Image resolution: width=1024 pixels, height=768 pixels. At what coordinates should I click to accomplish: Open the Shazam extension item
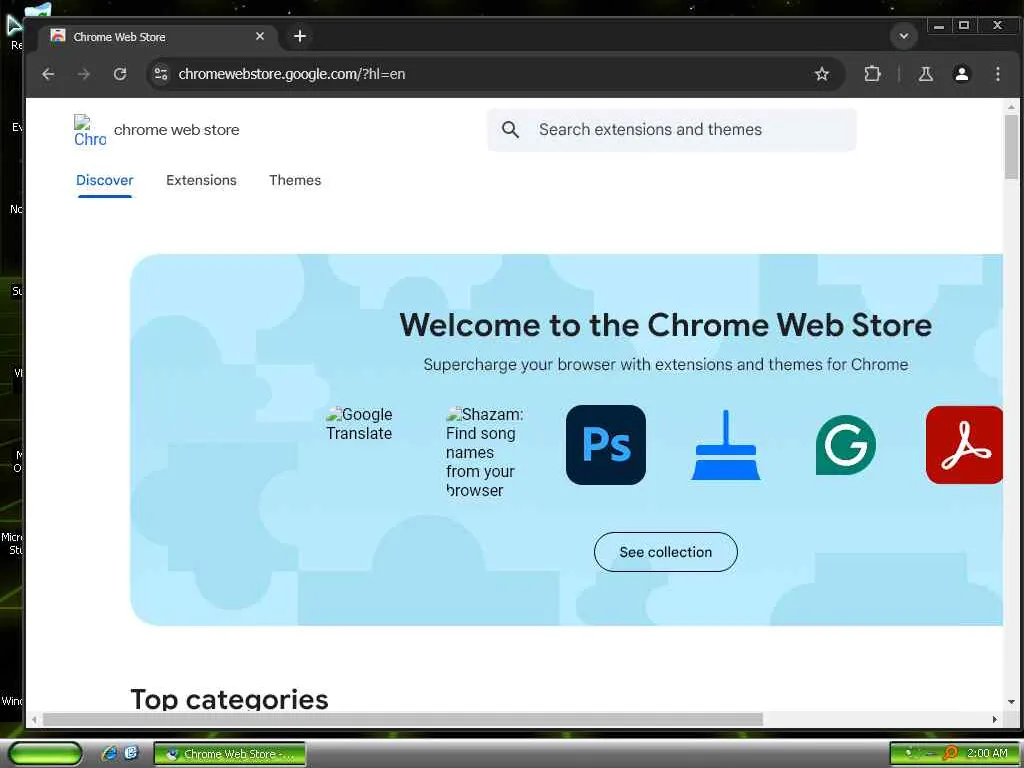pos(485,452)
